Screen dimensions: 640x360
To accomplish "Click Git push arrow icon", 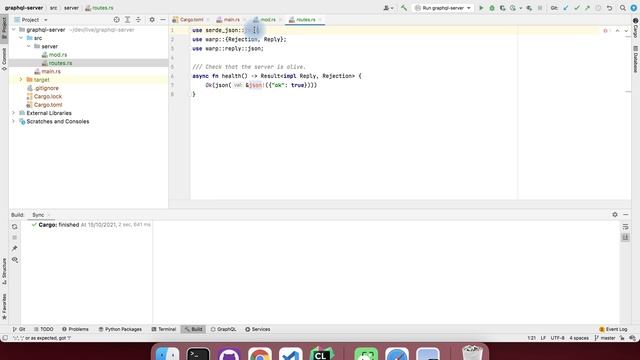I will coord(587,8).
